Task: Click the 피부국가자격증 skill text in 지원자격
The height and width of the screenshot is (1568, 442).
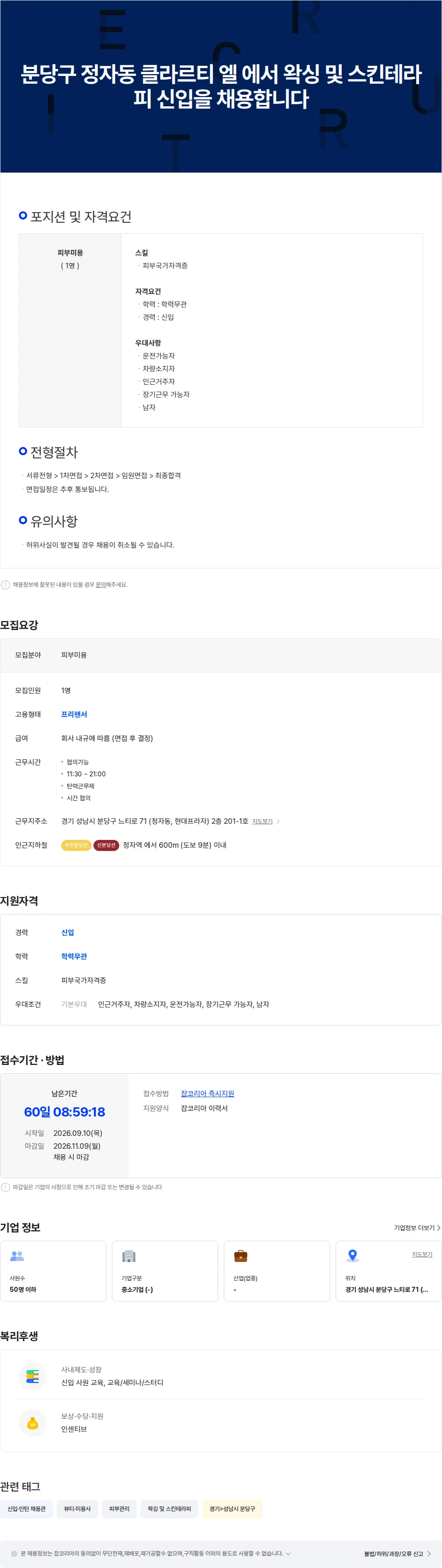Action: (83, 980)
